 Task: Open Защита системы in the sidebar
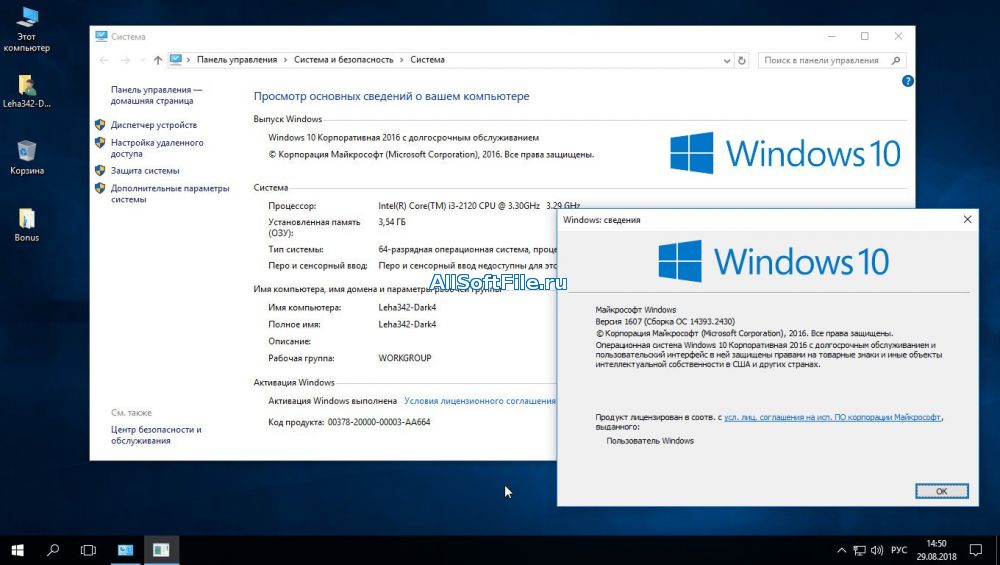[x=145, y=170]
